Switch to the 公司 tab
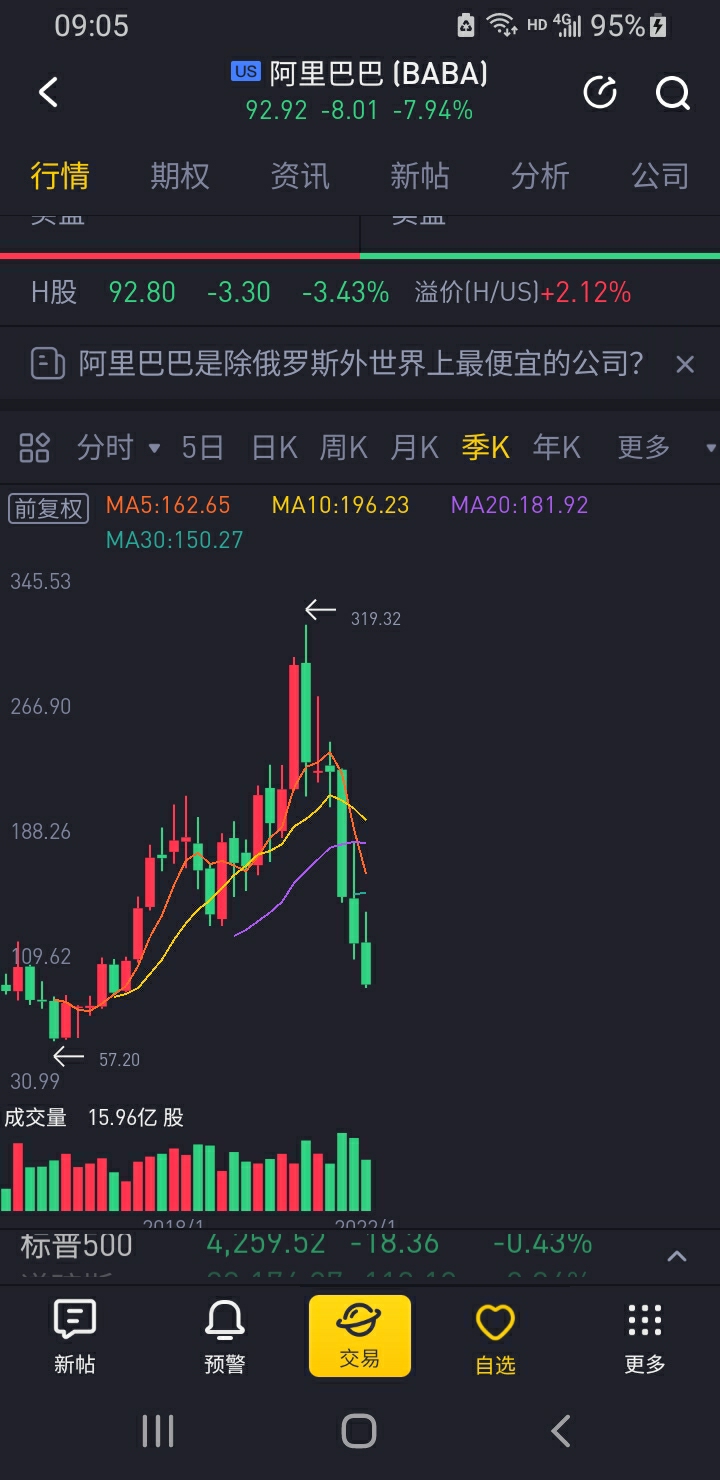Viewport: 720px width, 1480px height. click(660, 176)
